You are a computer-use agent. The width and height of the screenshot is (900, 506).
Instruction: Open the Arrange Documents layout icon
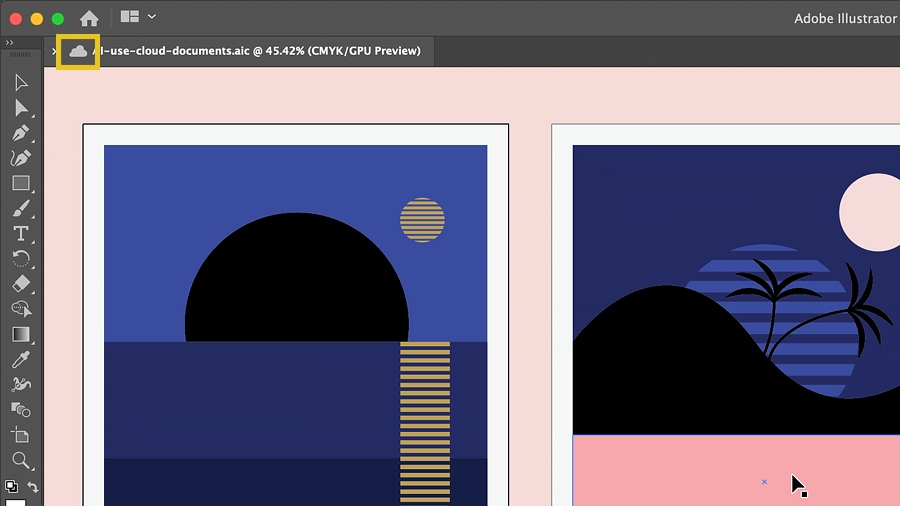click(130, 17)
